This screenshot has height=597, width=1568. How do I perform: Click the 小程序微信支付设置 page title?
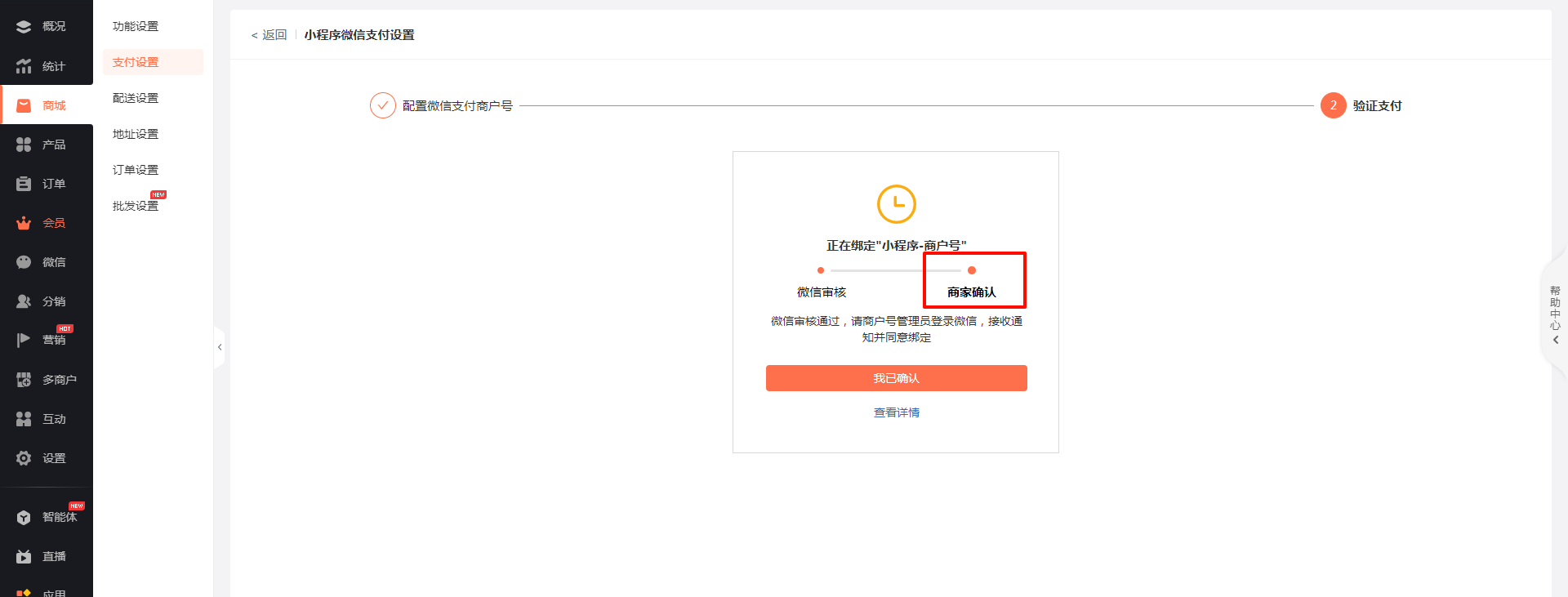(359, 35)
